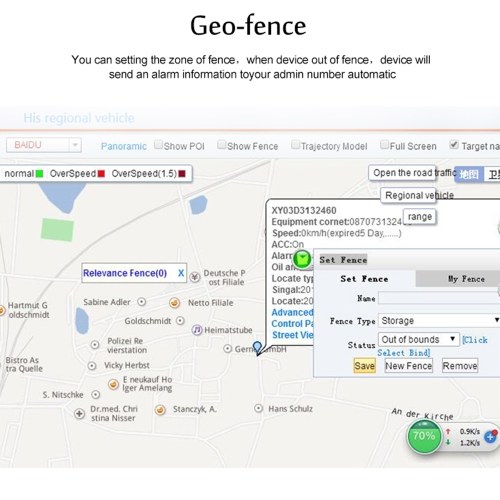The image size is (500, 500).
Task: Uncheck the Target name checkbox
Action: pos(454,145)
